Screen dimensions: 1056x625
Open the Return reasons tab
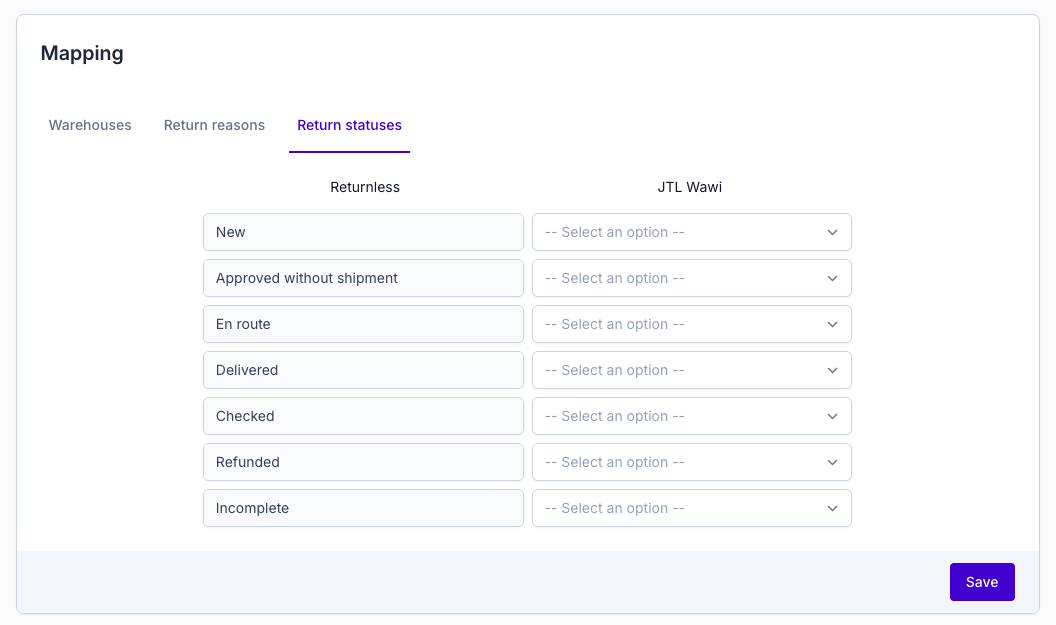coord(214,125)
